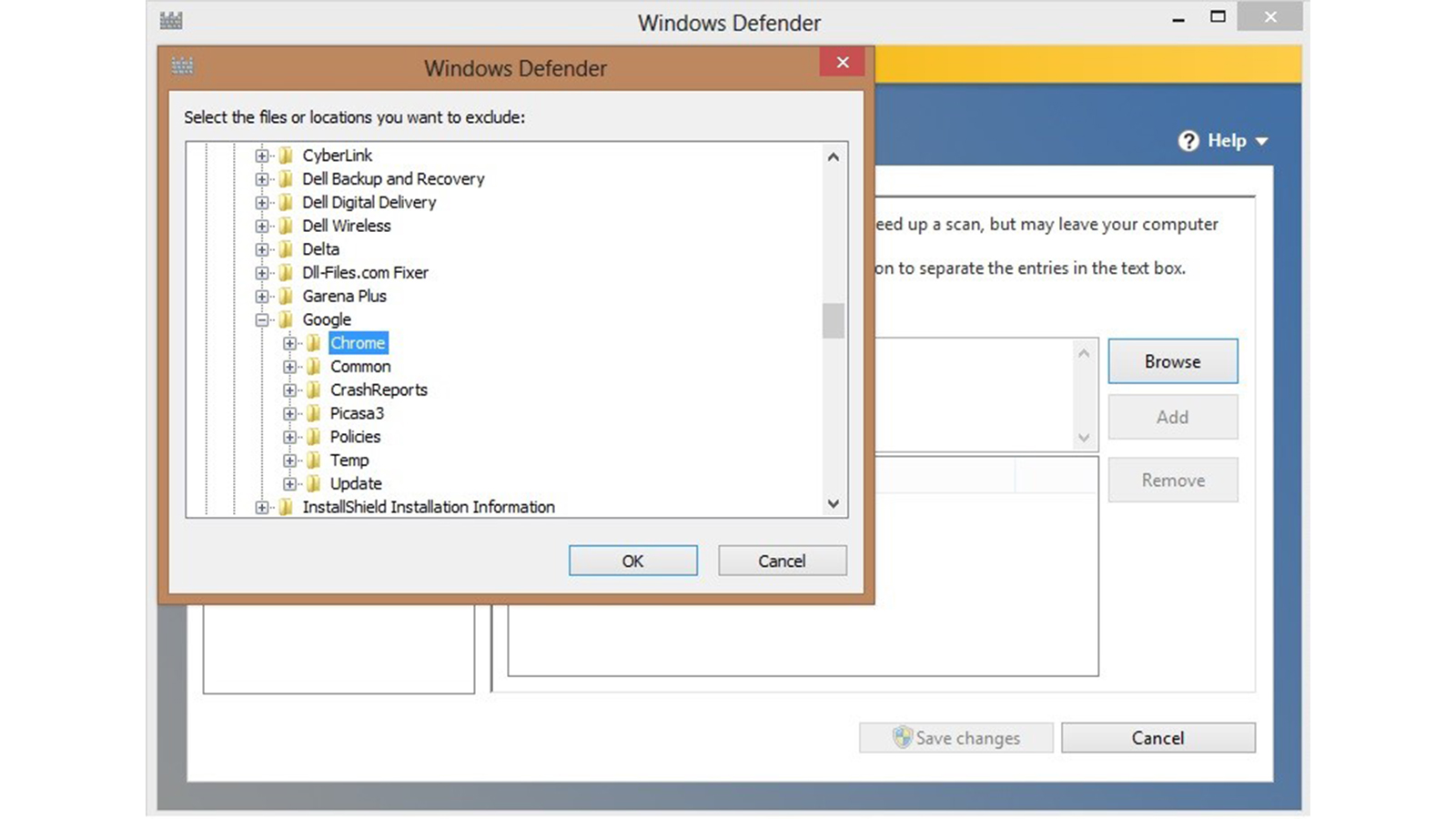This screenshot has width=1456, height=819.
Task: Click the Dell Wireless folder icon
Action: pos(286,226)
